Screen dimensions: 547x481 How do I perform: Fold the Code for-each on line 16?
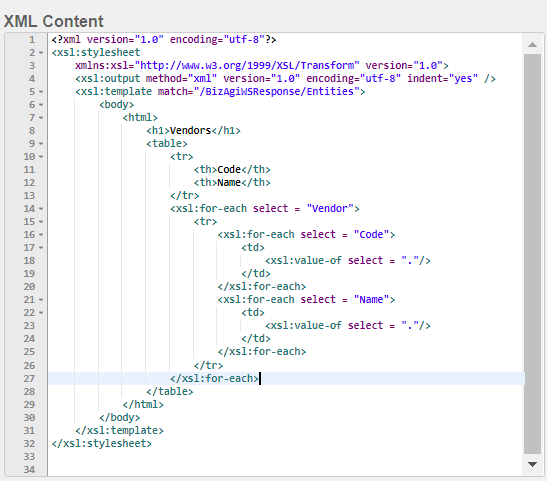(x=41, y=235)
